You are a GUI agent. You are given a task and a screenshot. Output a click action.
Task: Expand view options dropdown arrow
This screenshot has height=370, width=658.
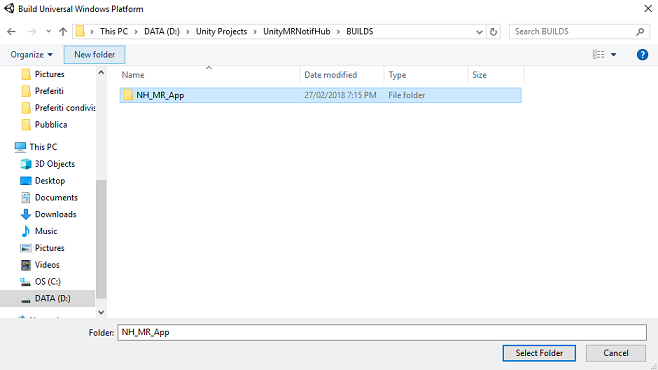point(614,55)
